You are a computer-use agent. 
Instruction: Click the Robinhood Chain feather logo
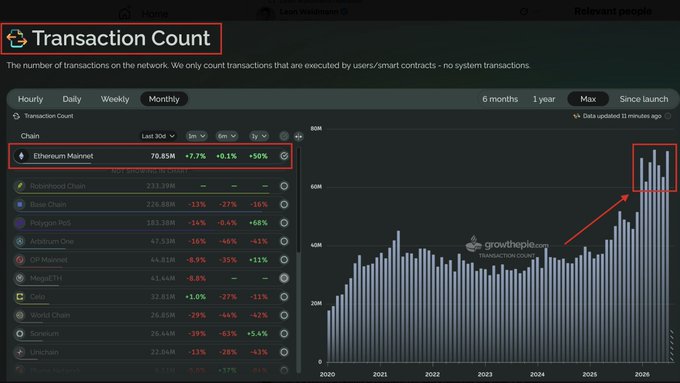[20, 186]
